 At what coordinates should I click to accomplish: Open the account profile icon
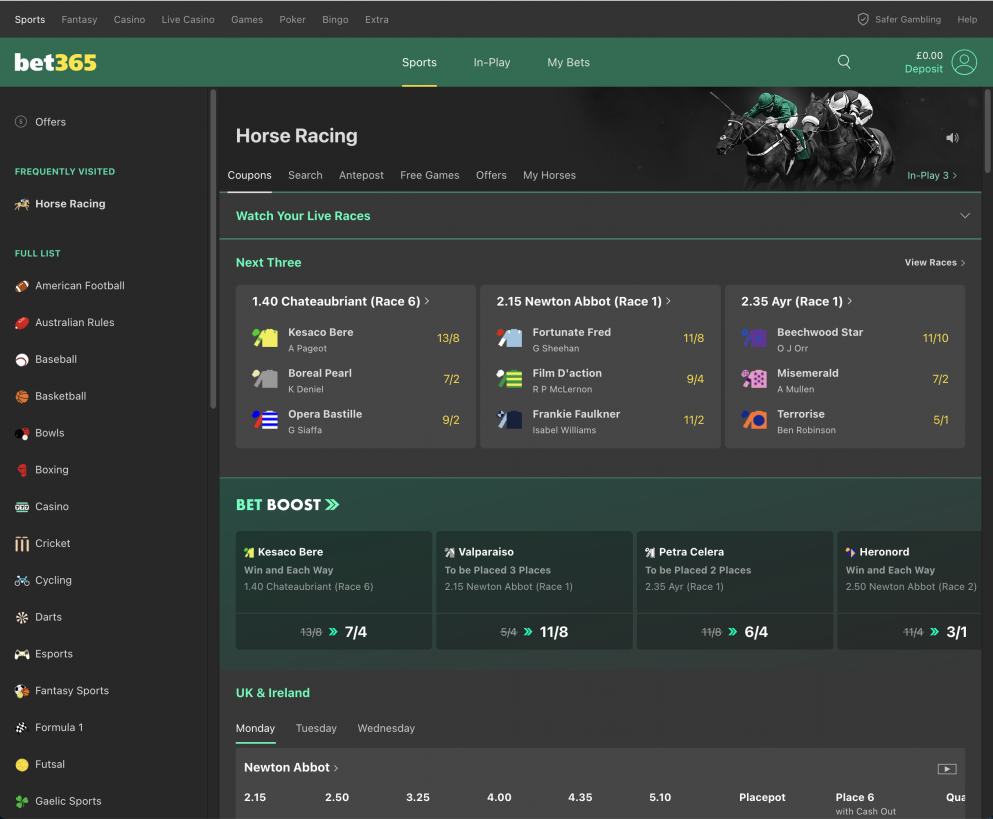point(964,62)
